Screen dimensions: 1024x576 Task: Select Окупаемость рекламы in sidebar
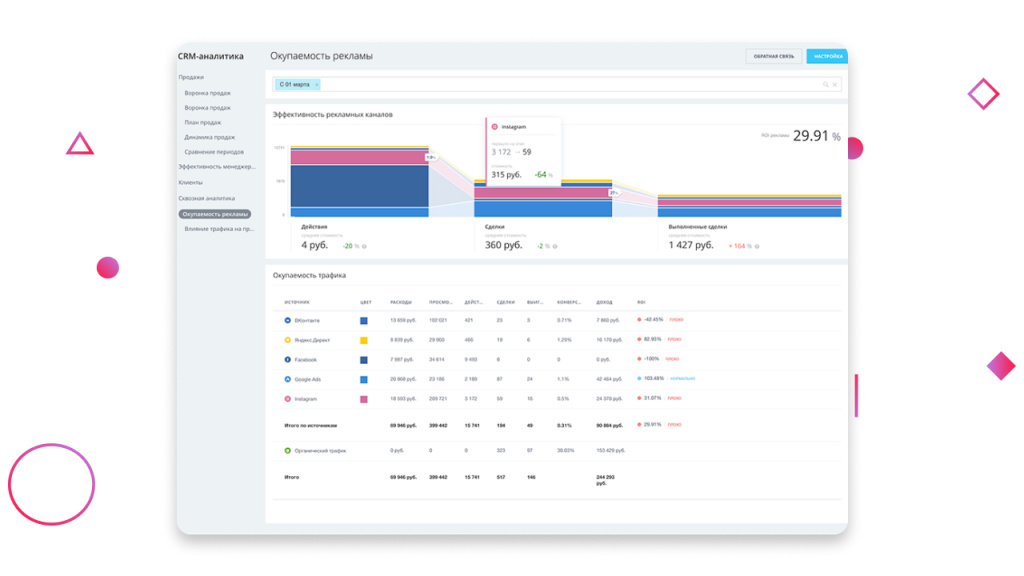(215, 214)
